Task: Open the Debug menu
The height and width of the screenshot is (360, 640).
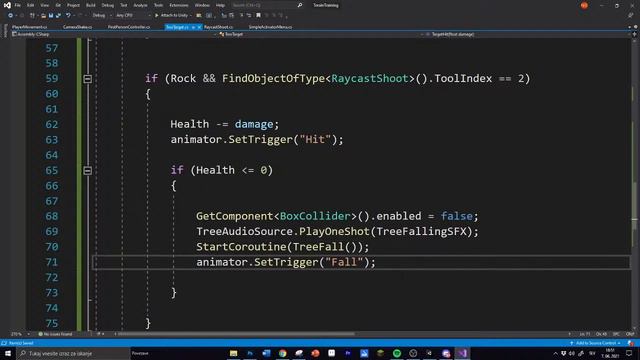Action: click(x=108, y=5)
